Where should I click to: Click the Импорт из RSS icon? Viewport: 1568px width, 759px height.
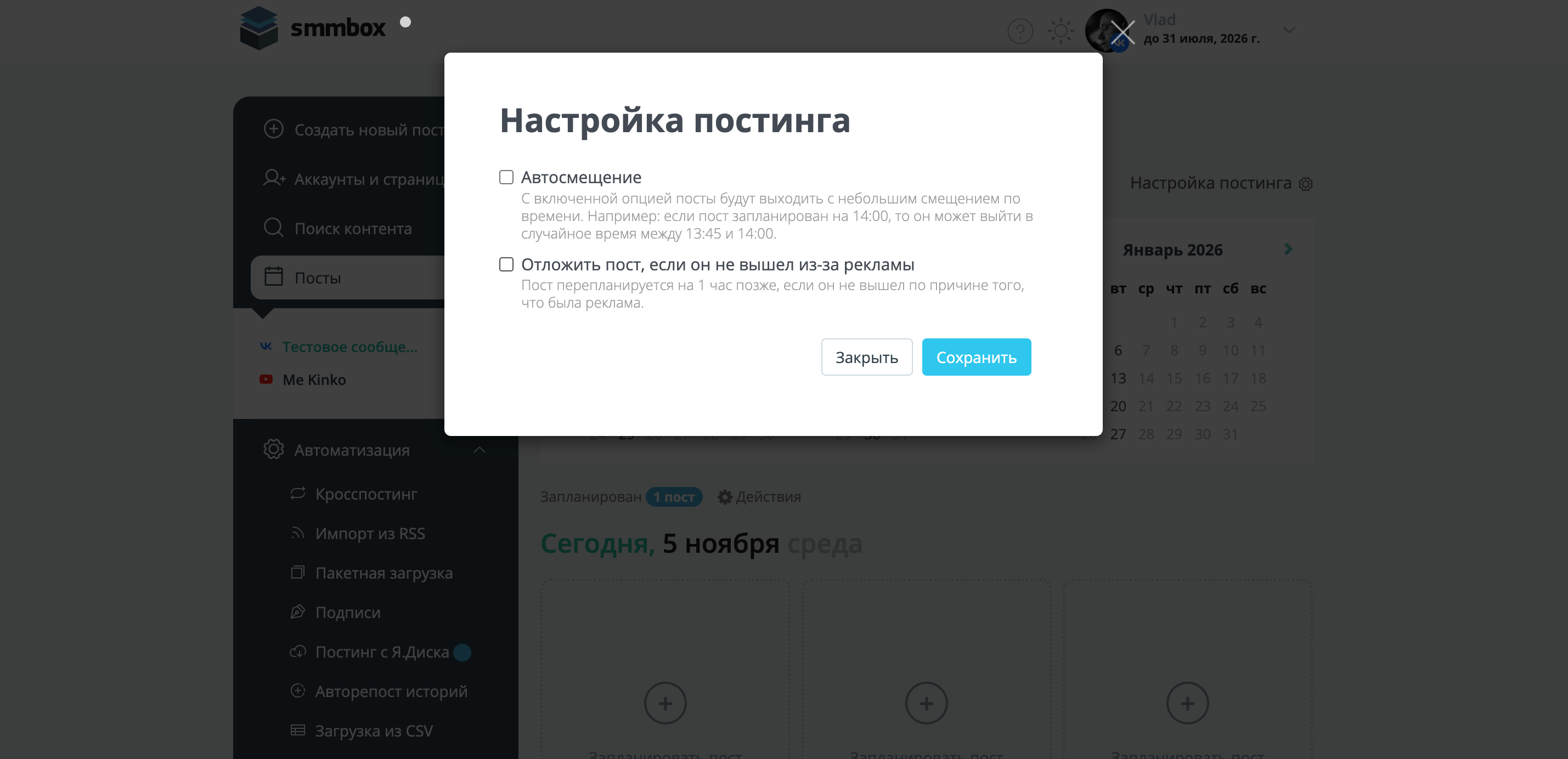click(298, 533)
